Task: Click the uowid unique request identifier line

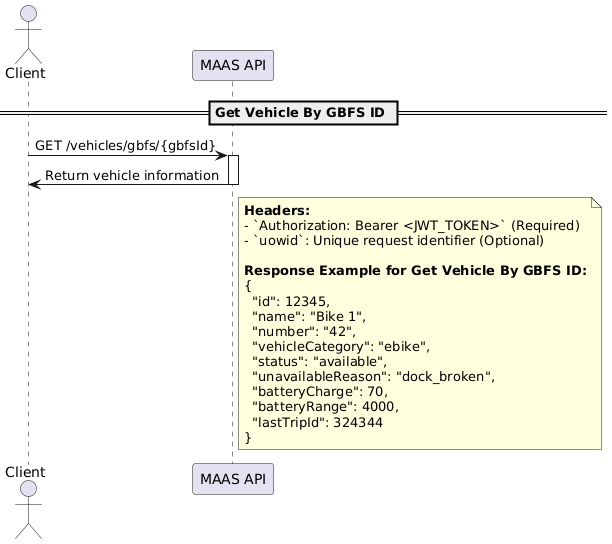Action: point(394,241)
